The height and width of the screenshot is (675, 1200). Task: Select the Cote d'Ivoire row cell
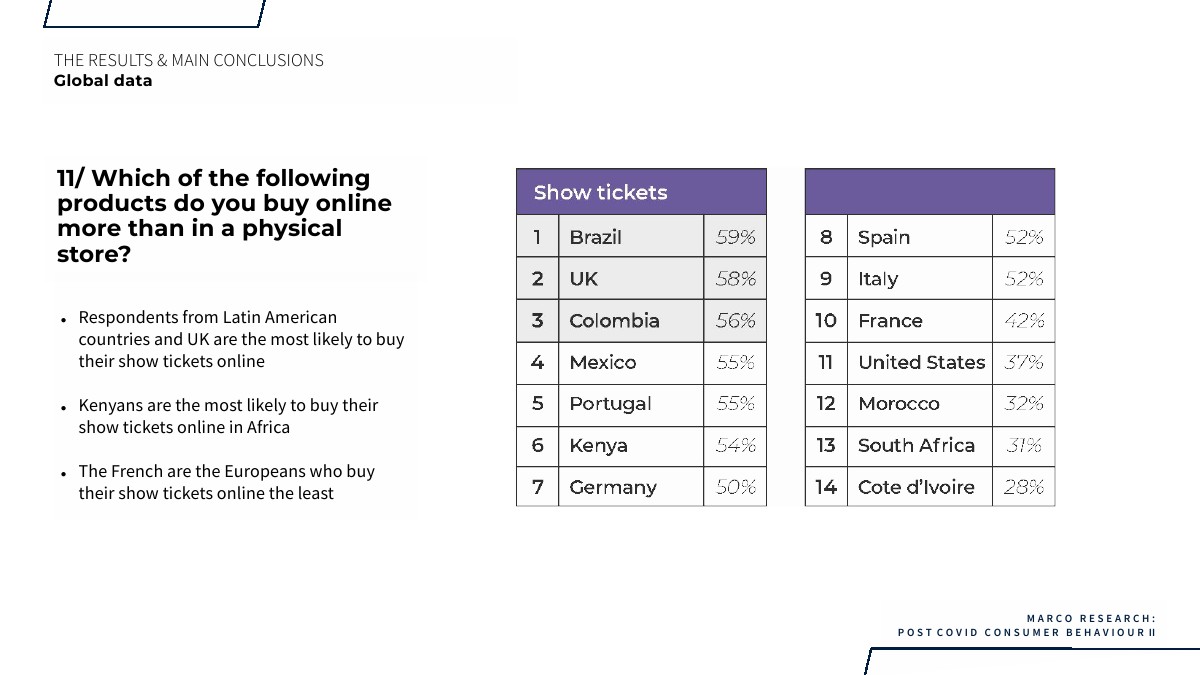(x=916, y=487)
